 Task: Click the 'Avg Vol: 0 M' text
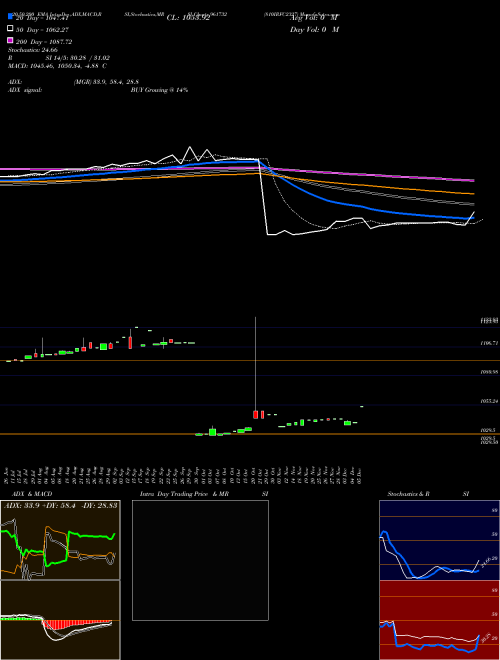tap(314, 18)
